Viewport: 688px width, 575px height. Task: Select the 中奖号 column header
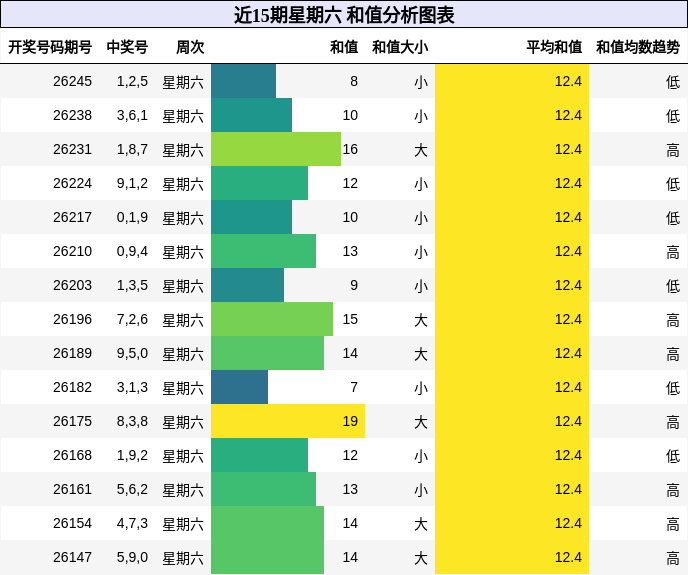click(x=127, y=47)
